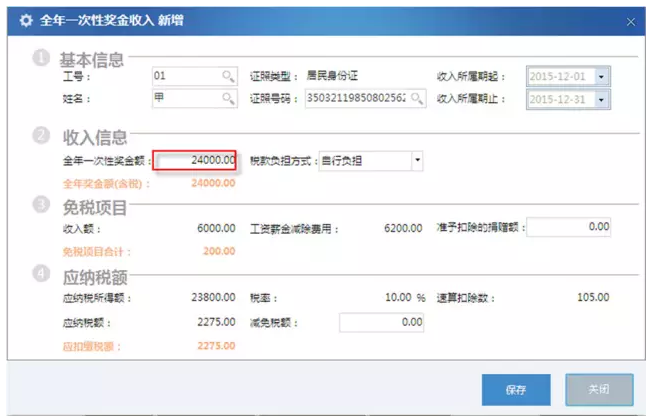The image size is (653, 420).
Task: Click the 证照号码 input field
Action: [x=365, y=98]
